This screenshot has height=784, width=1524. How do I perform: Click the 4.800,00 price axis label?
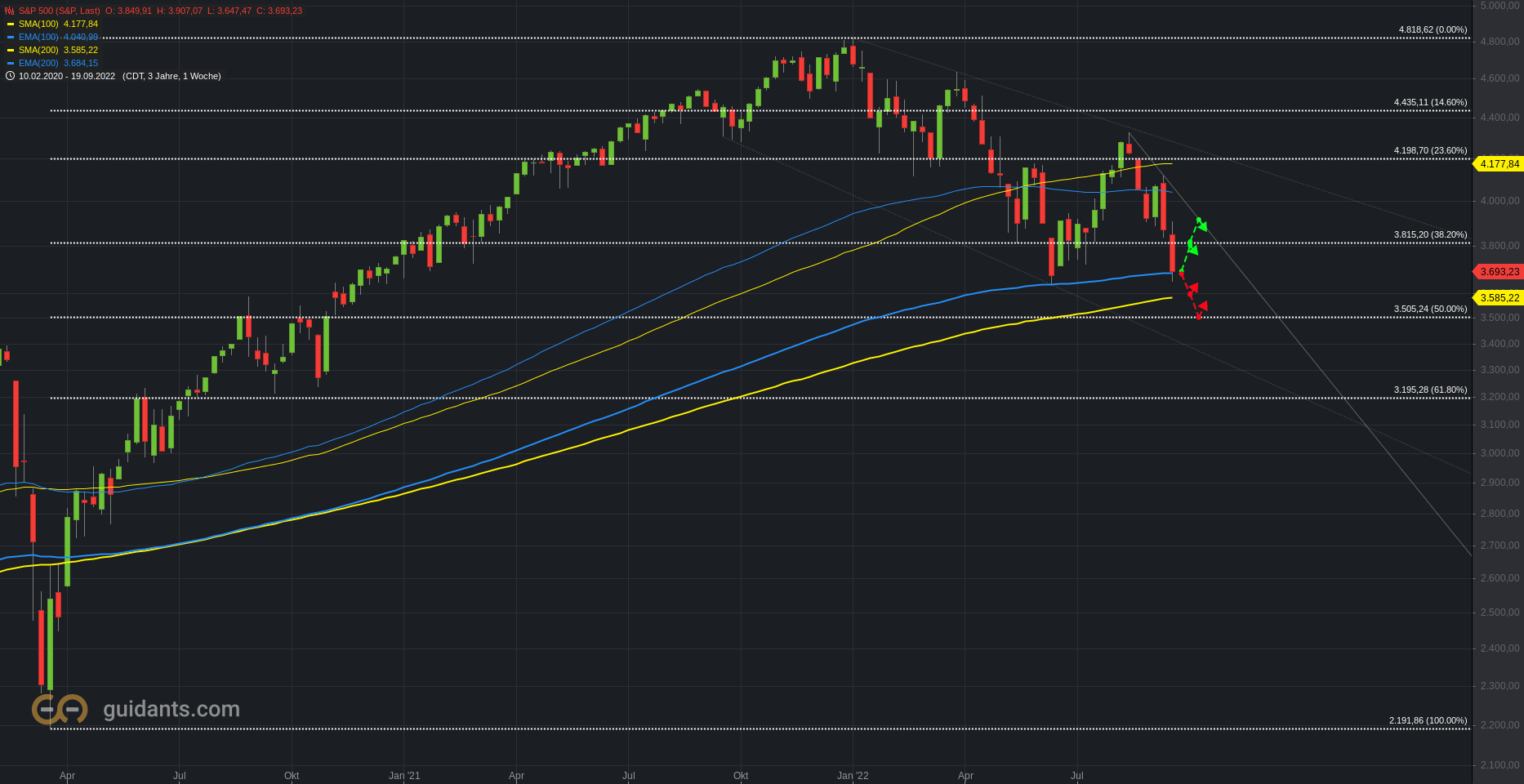[x=1499, y=41]
